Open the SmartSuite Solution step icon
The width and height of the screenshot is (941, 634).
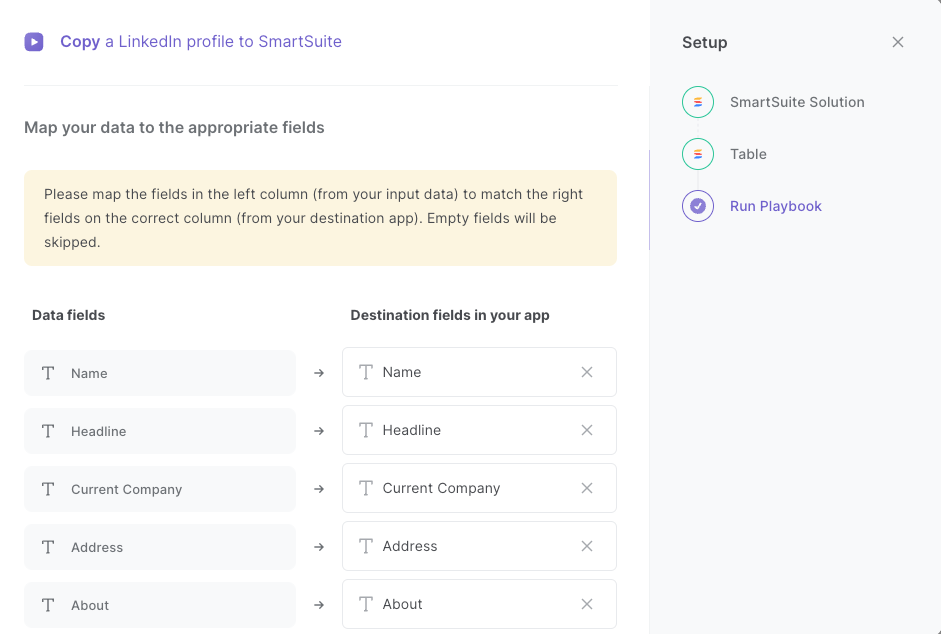coord(697,102)
